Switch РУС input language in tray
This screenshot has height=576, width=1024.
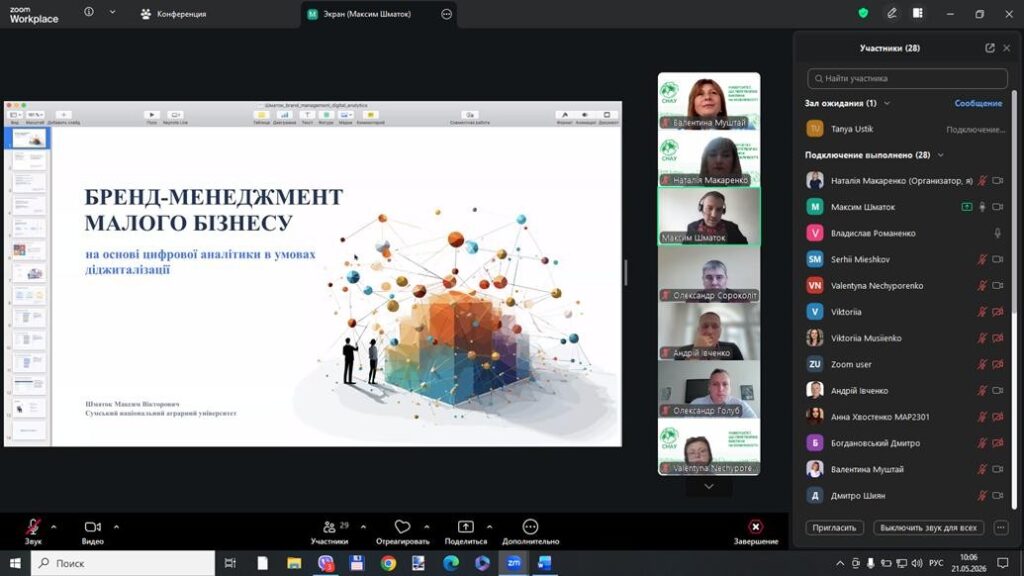coord(936,563)
